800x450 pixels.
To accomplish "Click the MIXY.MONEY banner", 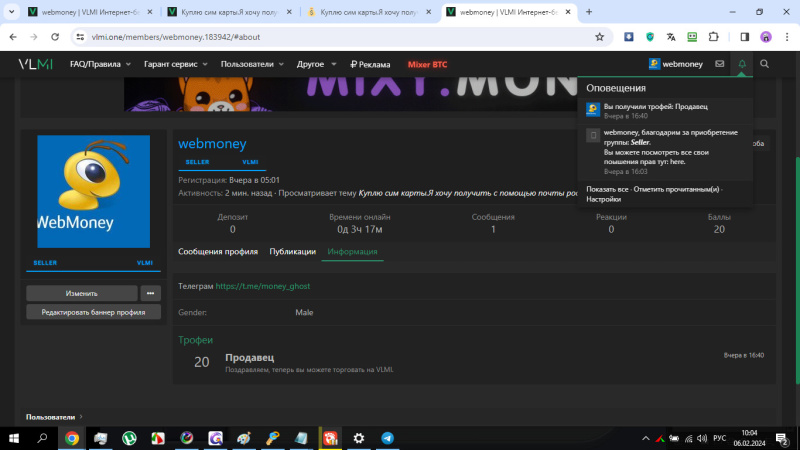I will tap(351, 94).
